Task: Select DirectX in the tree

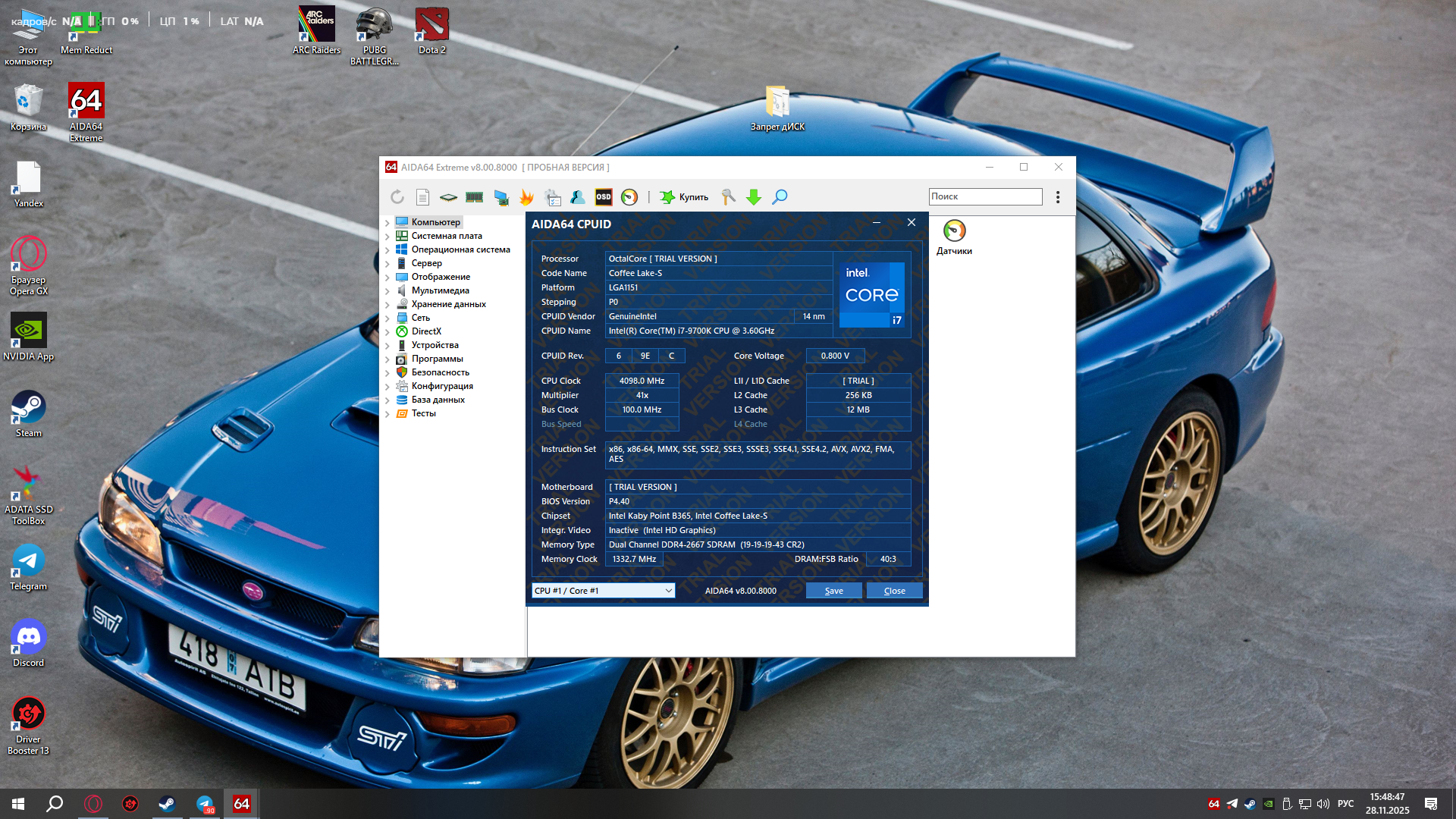Action: coord(426,331)
